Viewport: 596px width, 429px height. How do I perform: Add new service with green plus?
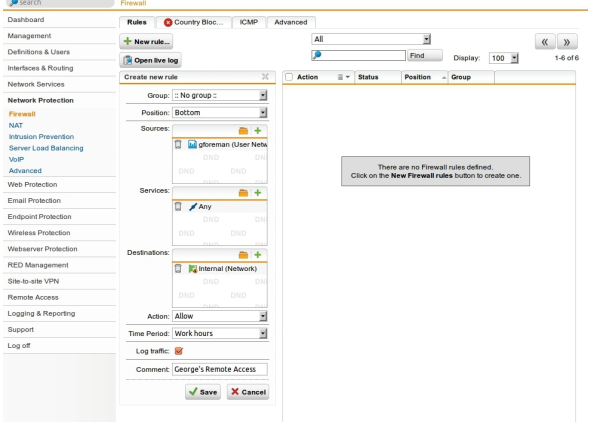pos(258,193)
